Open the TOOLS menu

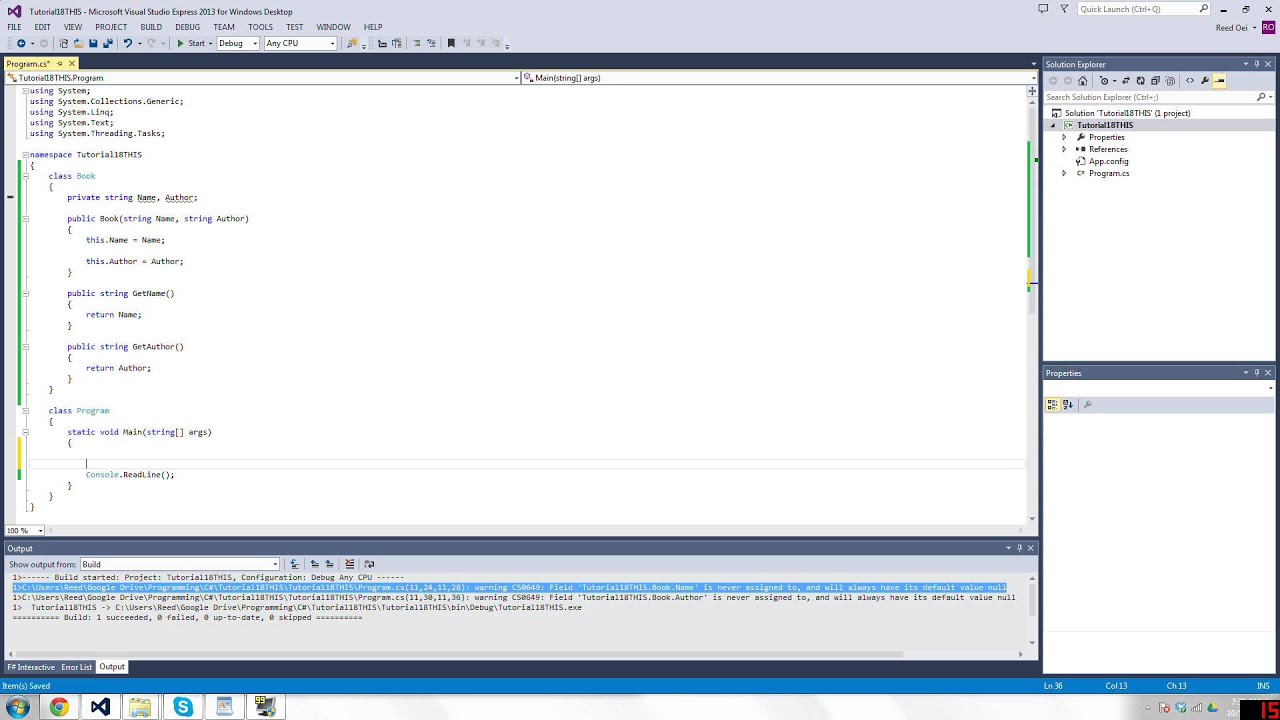[x=260, y=27]
